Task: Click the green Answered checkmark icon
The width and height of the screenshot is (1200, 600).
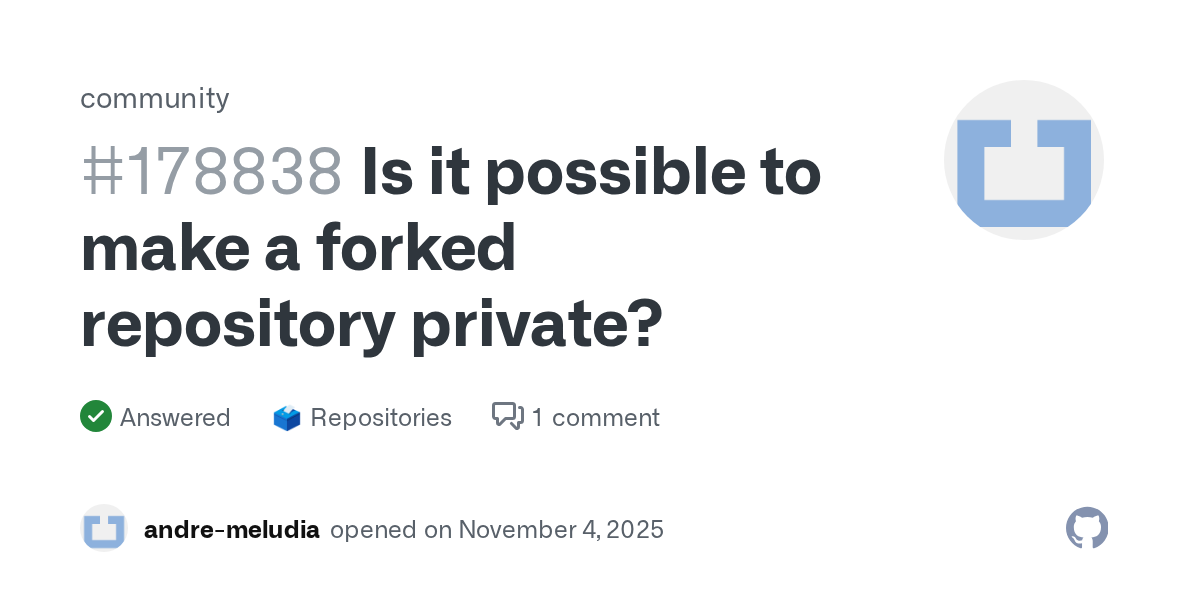Action: click(95, 416)
